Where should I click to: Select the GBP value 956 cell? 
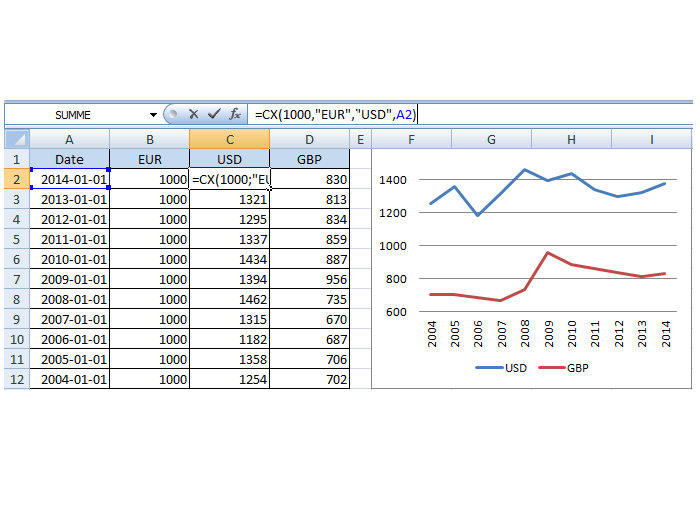pyautogui.click(x=309, y=279)
